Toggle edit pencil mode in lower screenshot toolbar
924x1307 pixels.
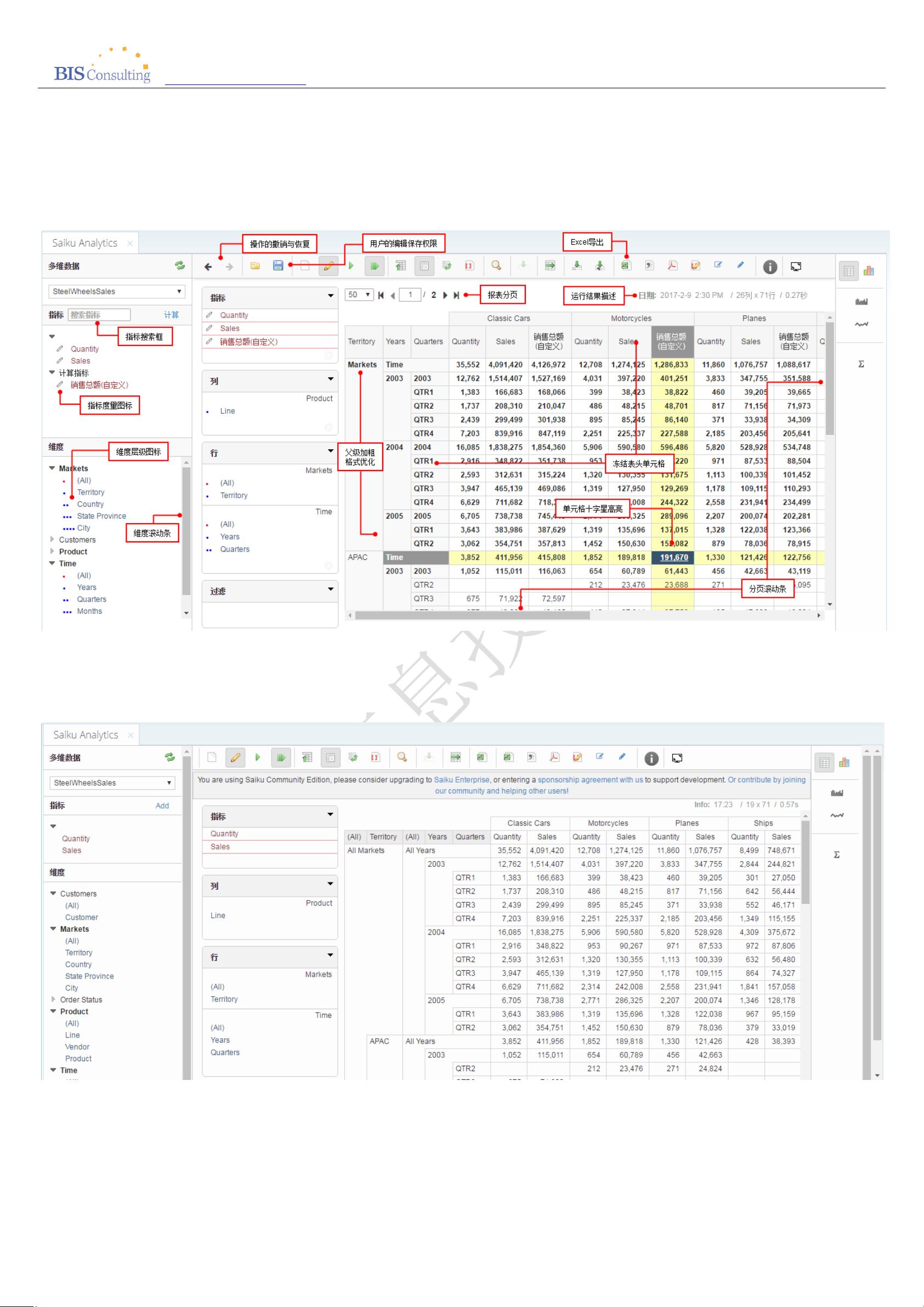(x=235, y=757)
